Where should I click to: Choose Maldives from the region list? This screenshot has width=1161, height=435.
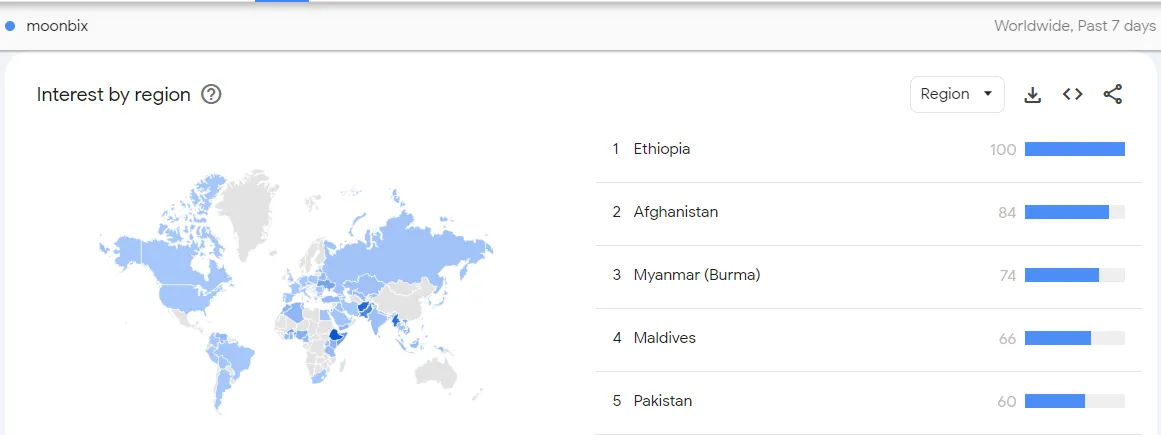tap(665, 338)
